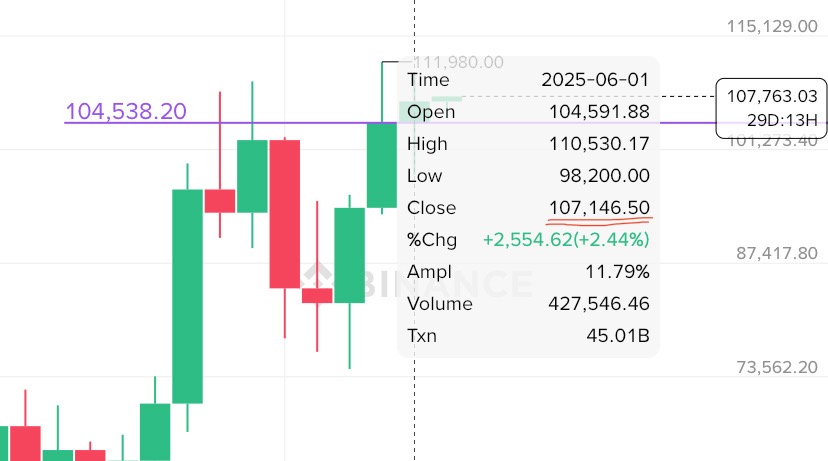828x461 pixels.
Task: Click the tallest green candlestick body
Action: click(x=187, y=296)
